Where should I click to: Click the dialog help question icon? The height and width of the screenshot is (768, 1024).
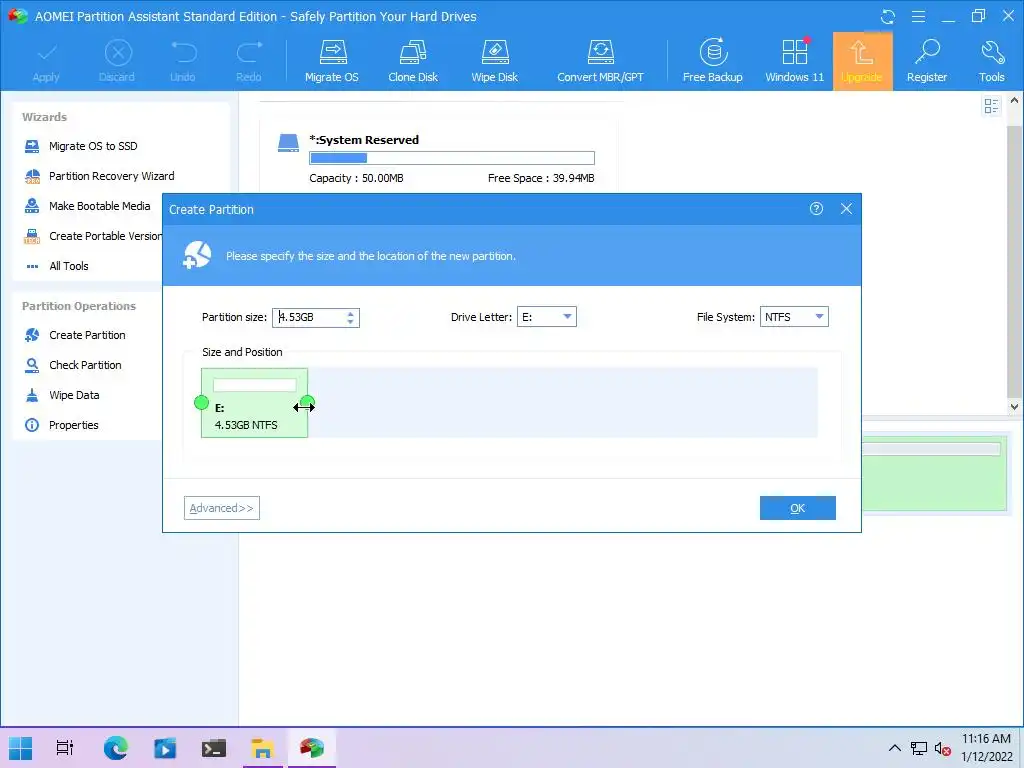816,208
